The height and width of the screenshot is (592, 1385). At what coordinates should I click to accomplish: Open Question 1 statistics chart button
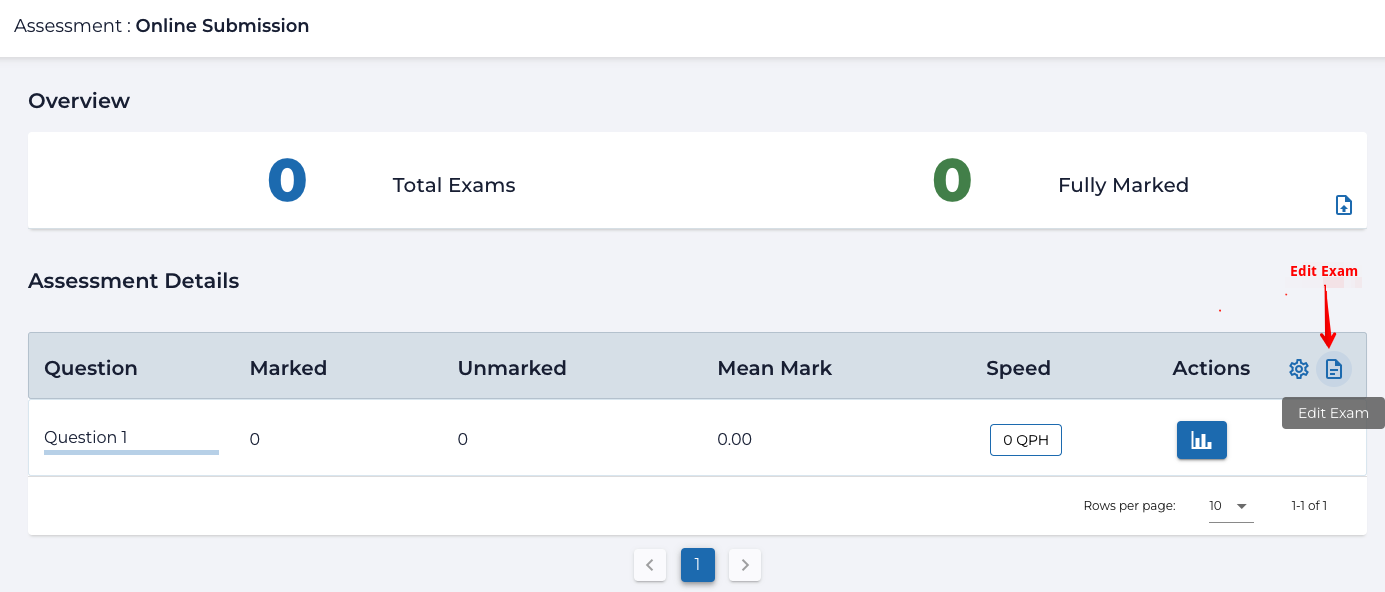coord(1201,440)
